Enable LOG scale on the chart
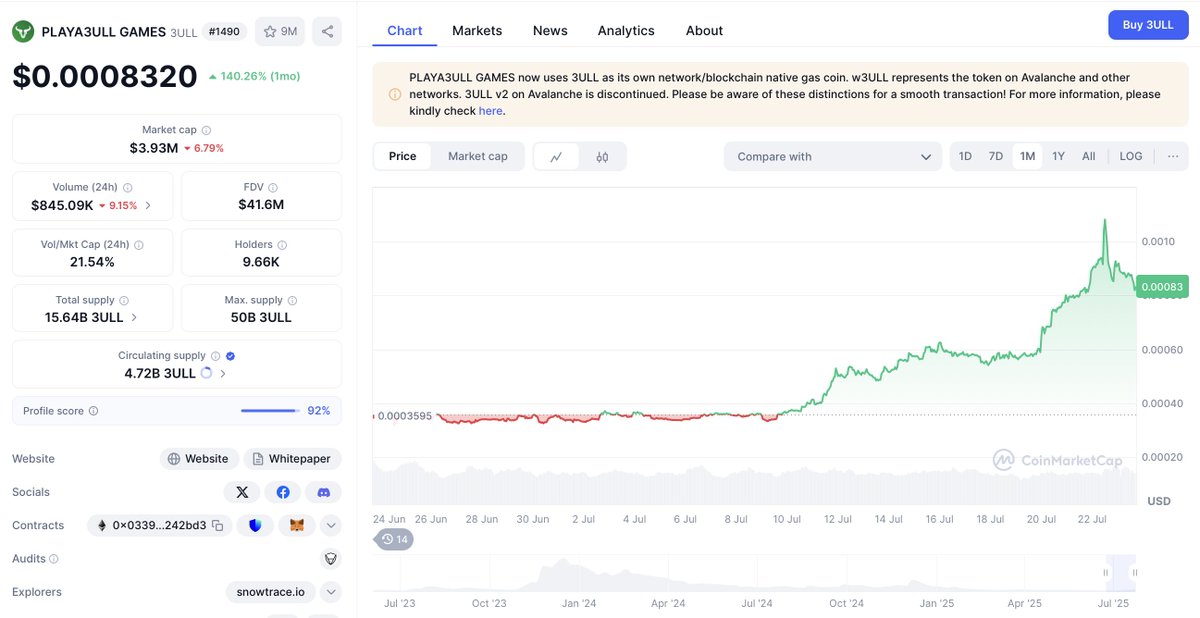The image size is (1200, 618). click(x=1130, y=156)
